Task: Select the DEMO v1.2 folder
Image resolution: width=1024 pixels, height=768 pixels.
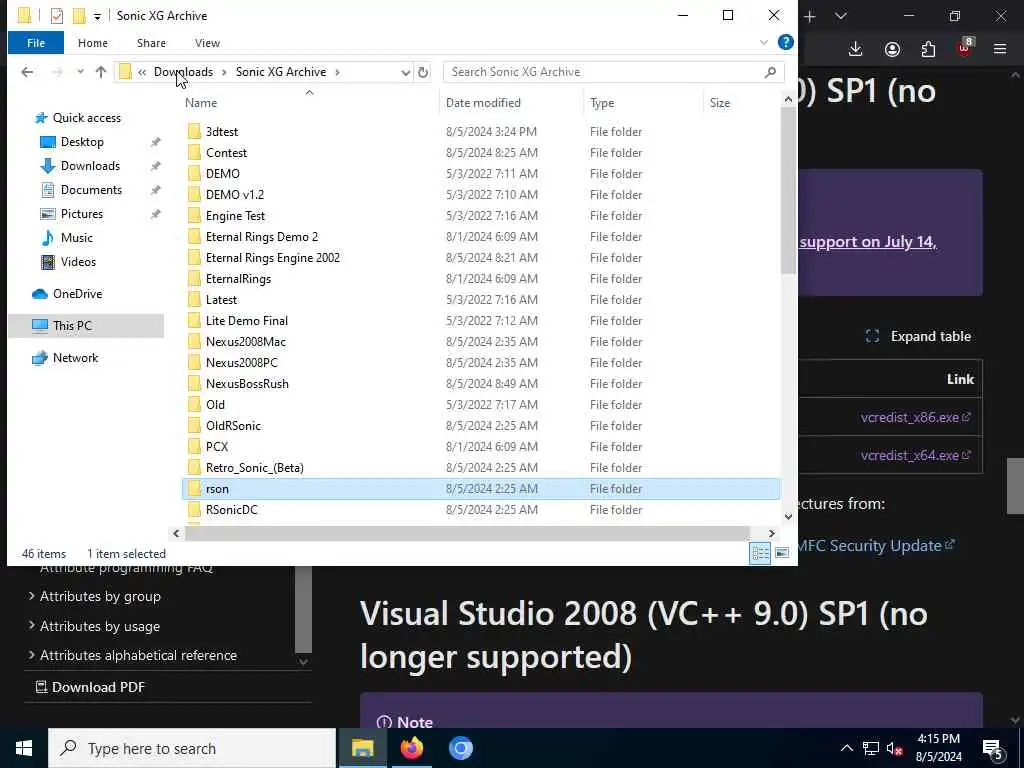Action: coord(234,195)
